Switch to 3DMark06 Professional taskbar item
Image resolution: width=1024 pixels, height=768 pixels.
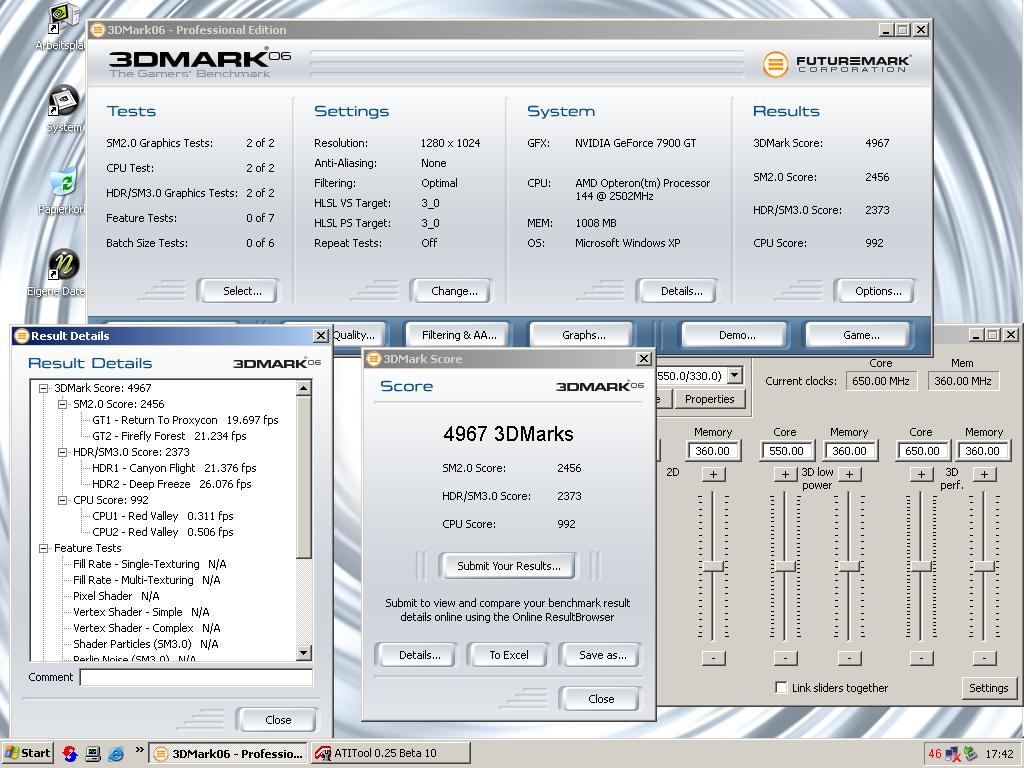(x=227, y=754)
